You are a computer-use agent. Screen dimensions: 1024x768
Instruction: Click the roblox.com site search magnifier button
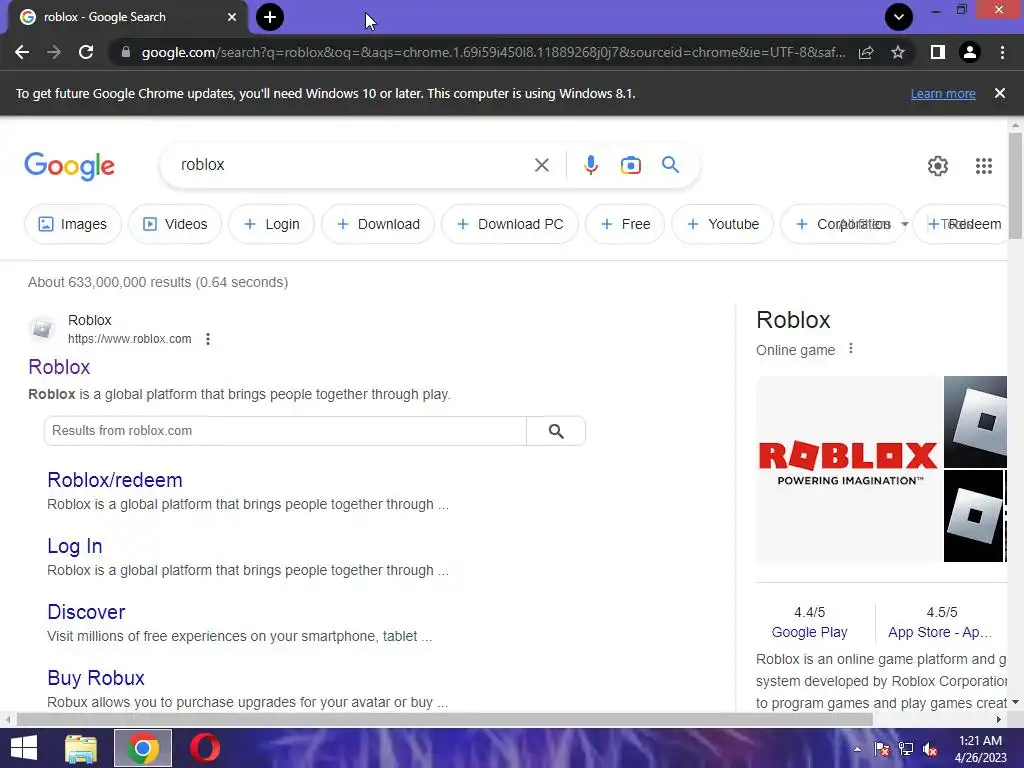(556, 431)
